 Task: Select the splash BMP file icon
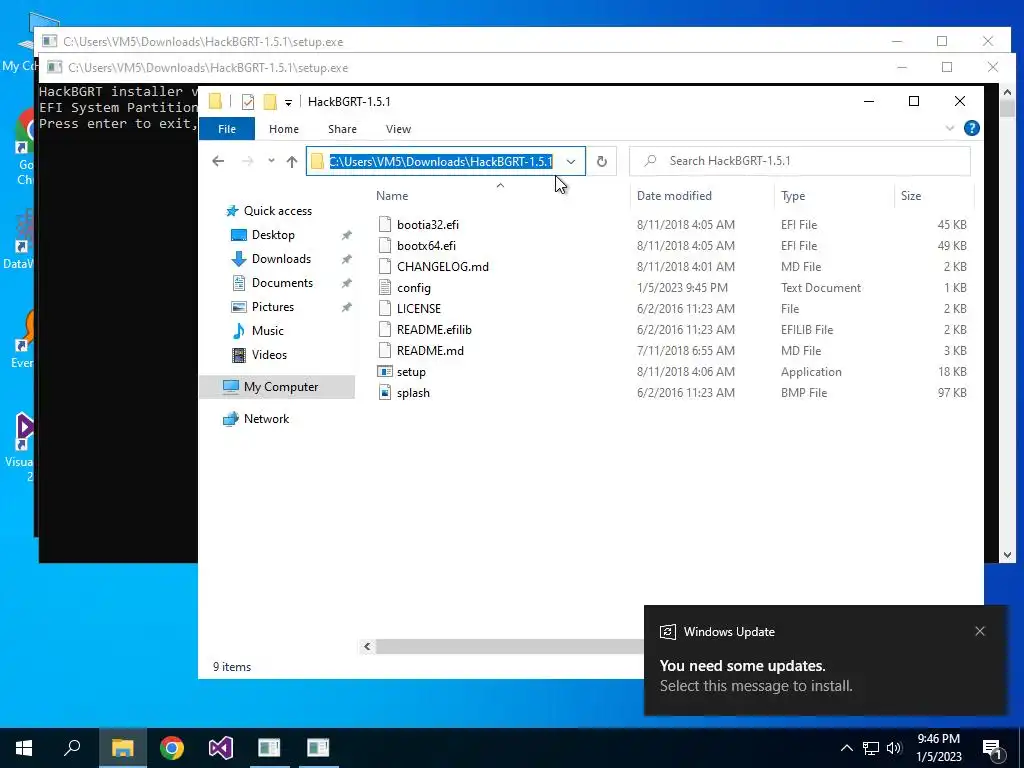pyautogui.click(x=385, y=392)
